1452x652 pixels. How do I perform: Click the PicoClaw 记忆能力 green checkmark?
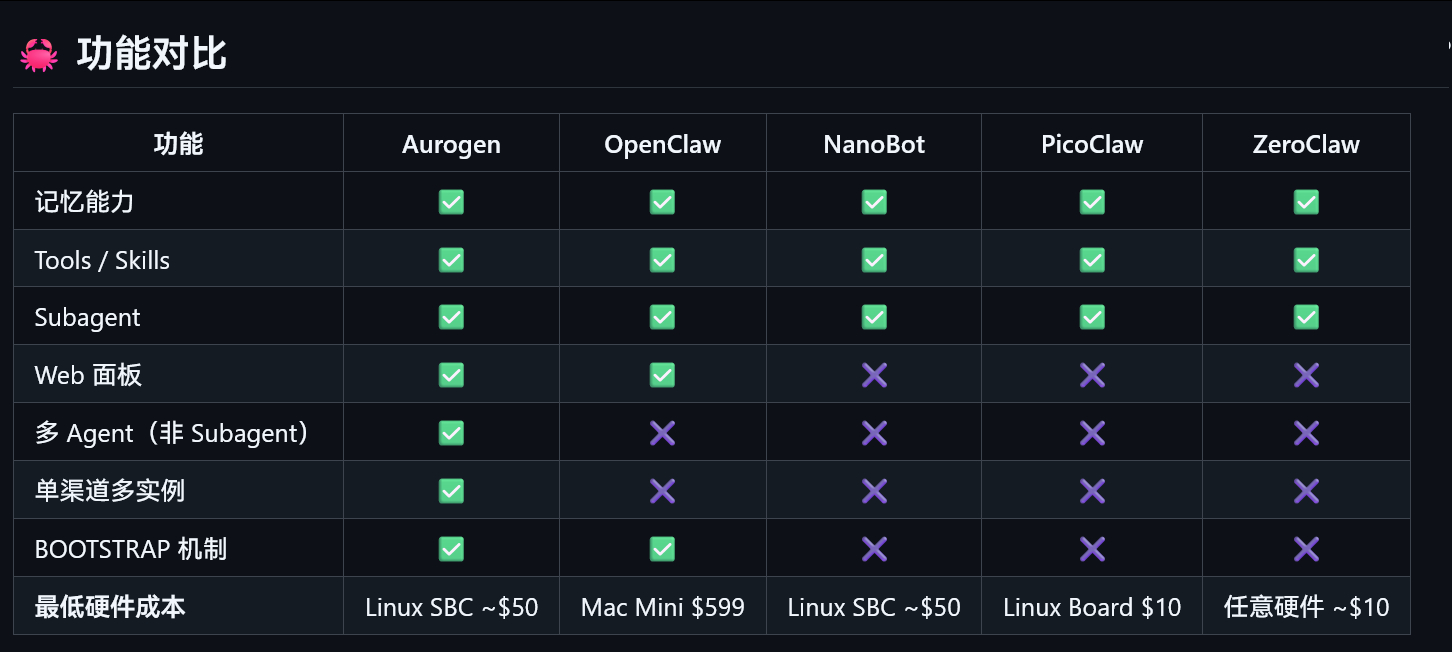(x=1092, y=202)
